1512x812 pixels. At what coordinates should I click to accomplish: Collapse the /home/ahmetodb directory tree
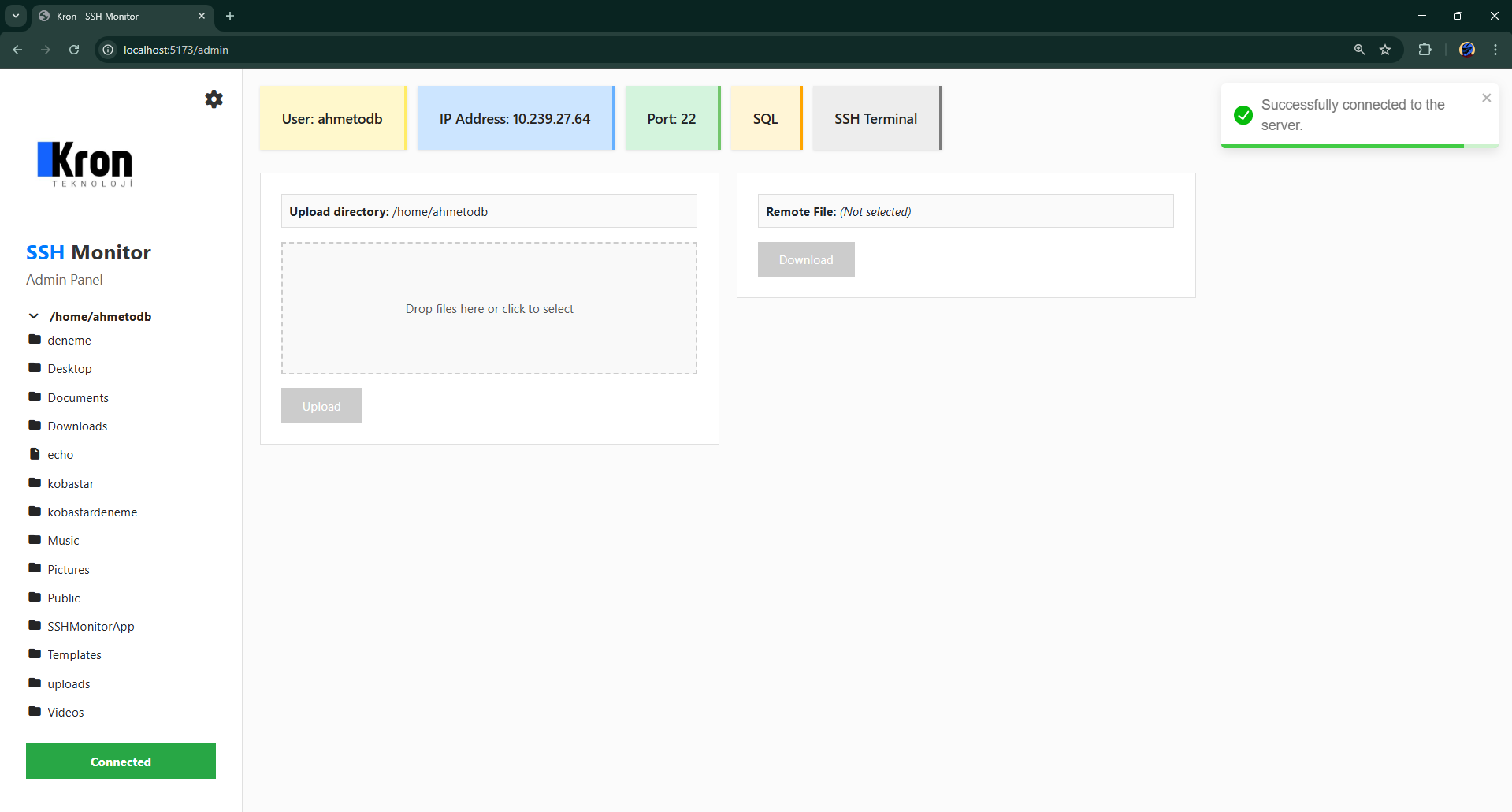pyautogui.click(x=33, y=315)
